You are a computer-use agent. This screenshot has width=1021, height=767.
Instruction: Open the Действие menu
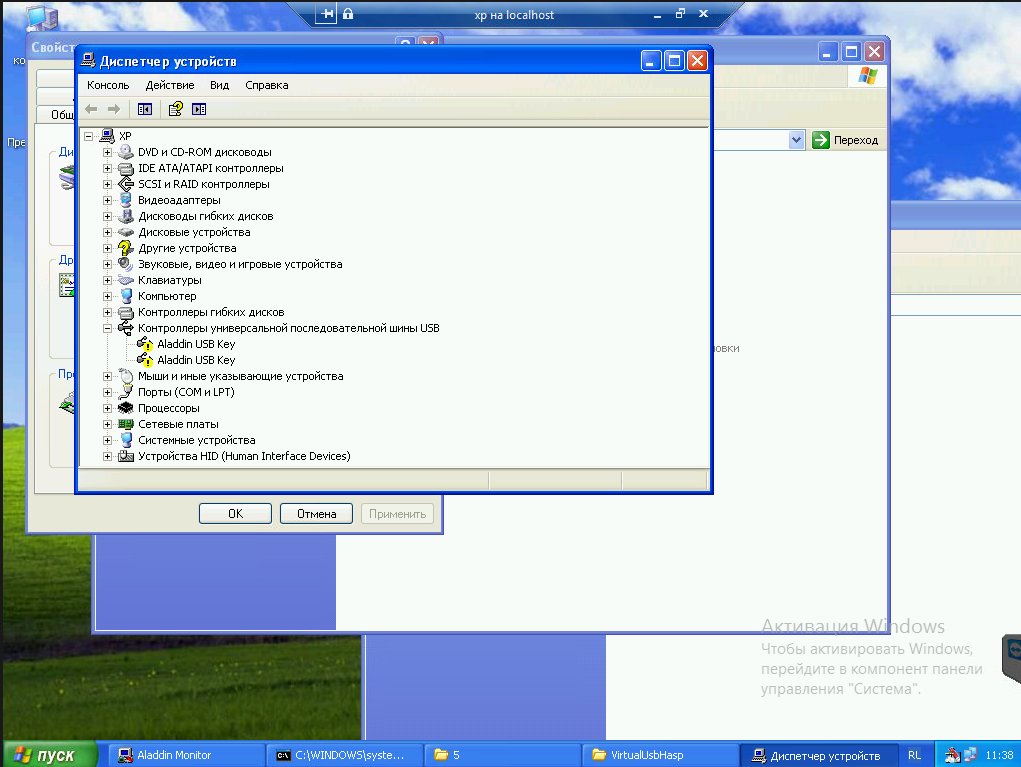click(x=170, y=85)
